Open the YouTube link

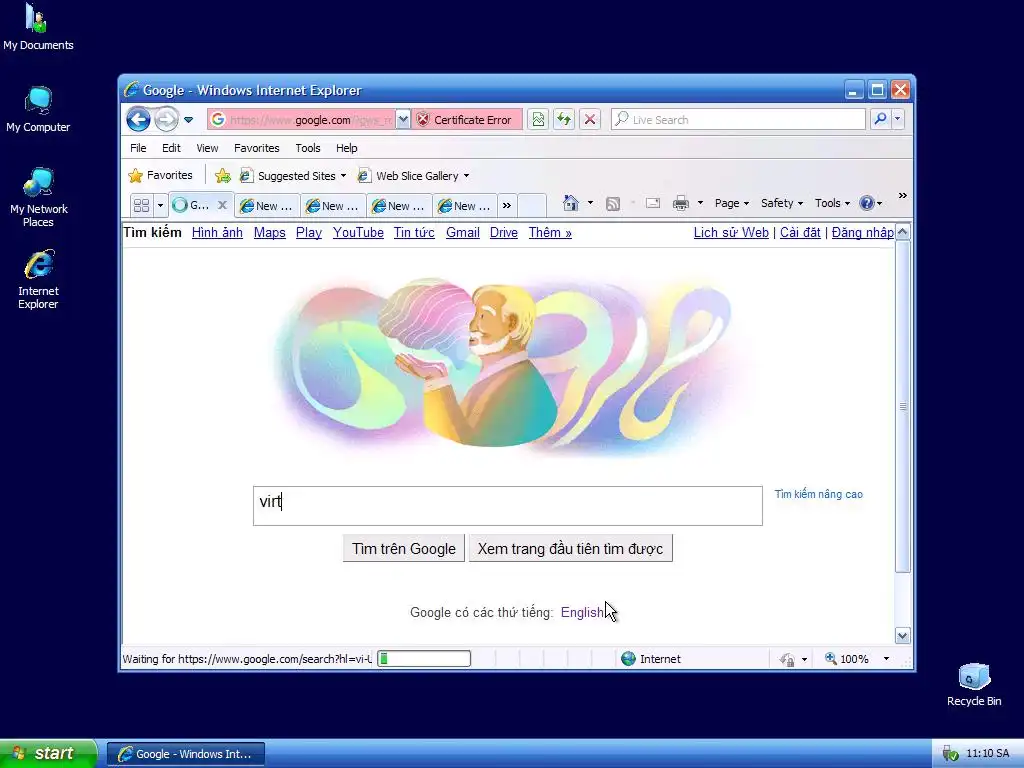tap(358, 232)
